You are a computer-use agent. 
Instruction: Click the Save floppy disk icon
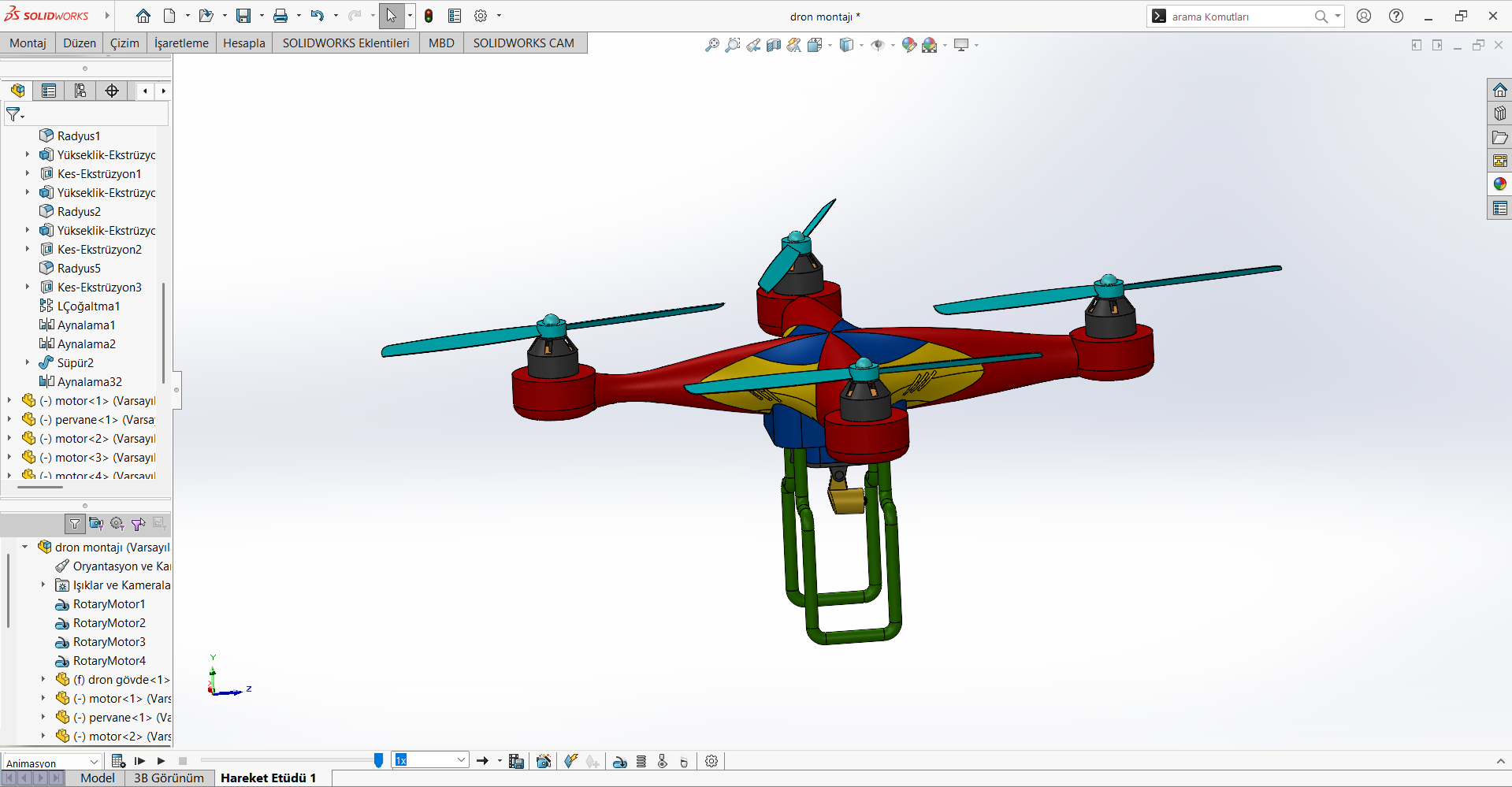point(243,16)
